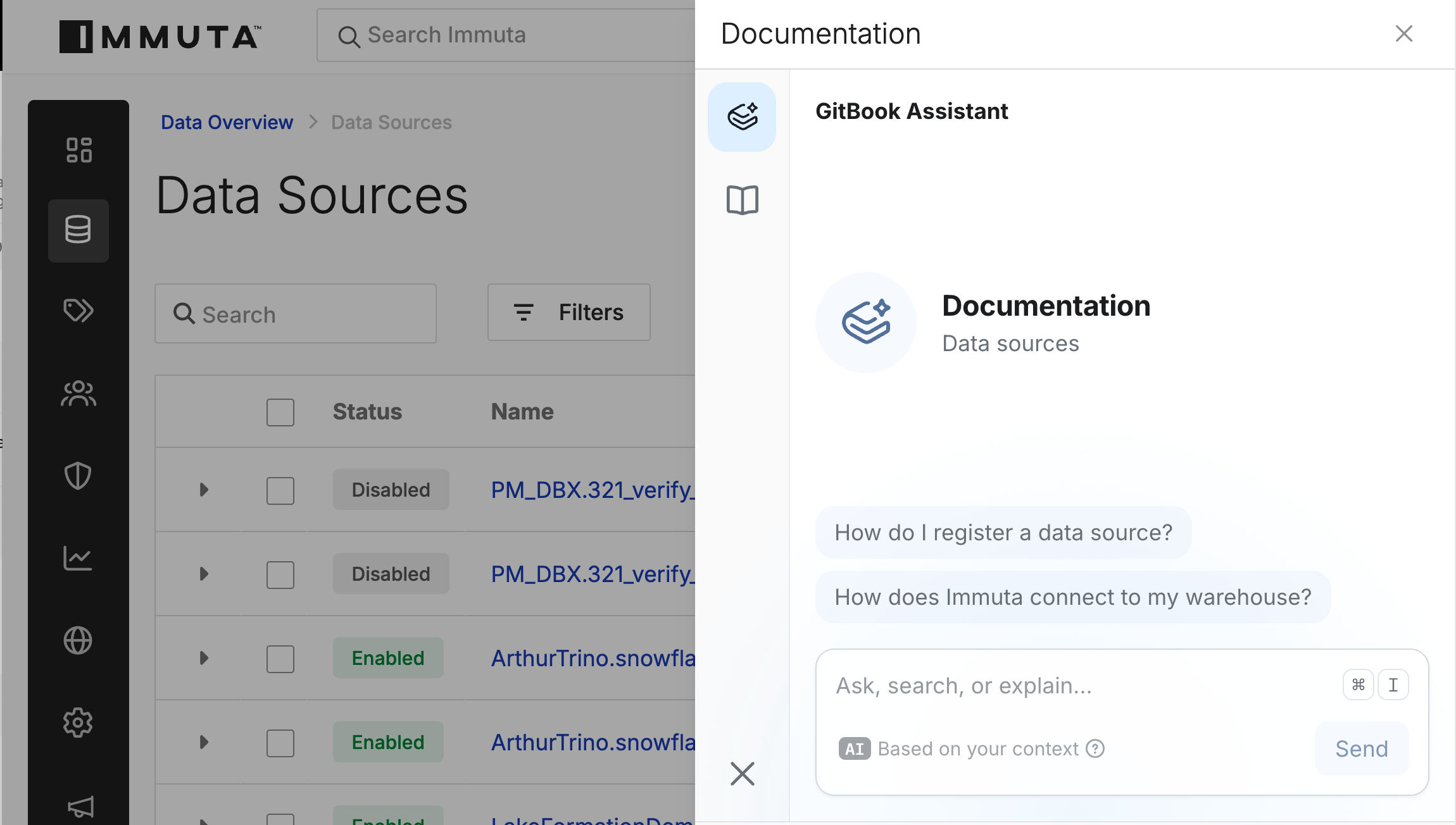Image resolution: width=1456 pixels, height=825 pixels.
Task: Click the first Enabled status badge
Action: [388, 658]
